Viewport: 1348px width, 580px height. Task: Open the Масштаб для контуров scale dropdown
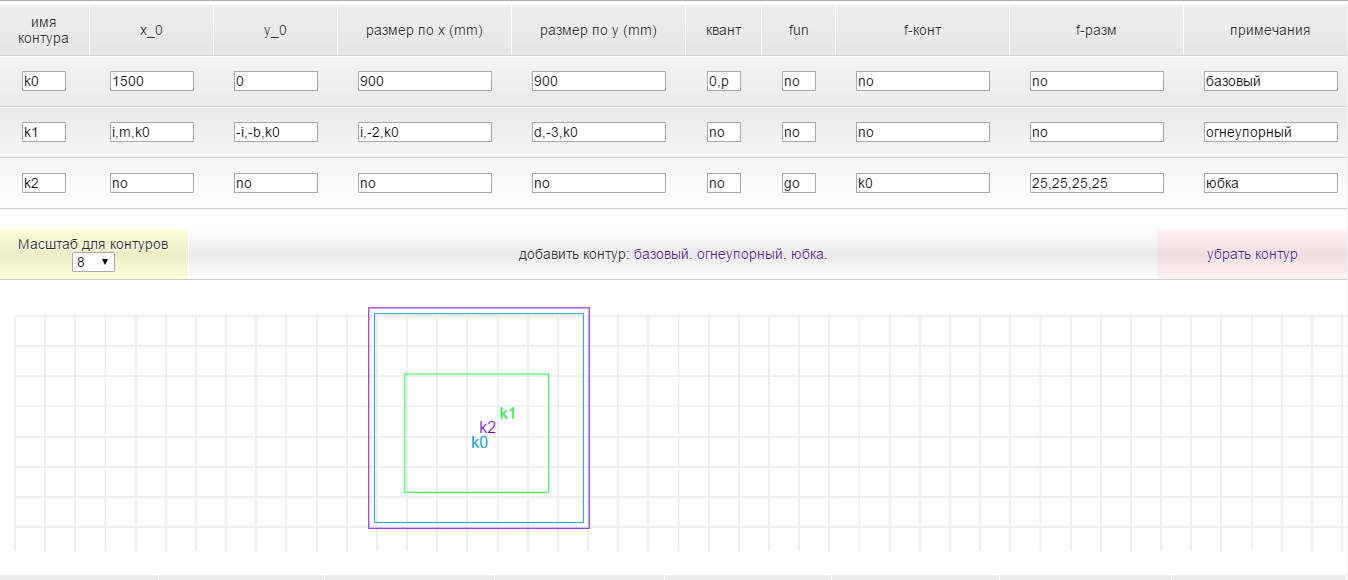click(94, 262)
